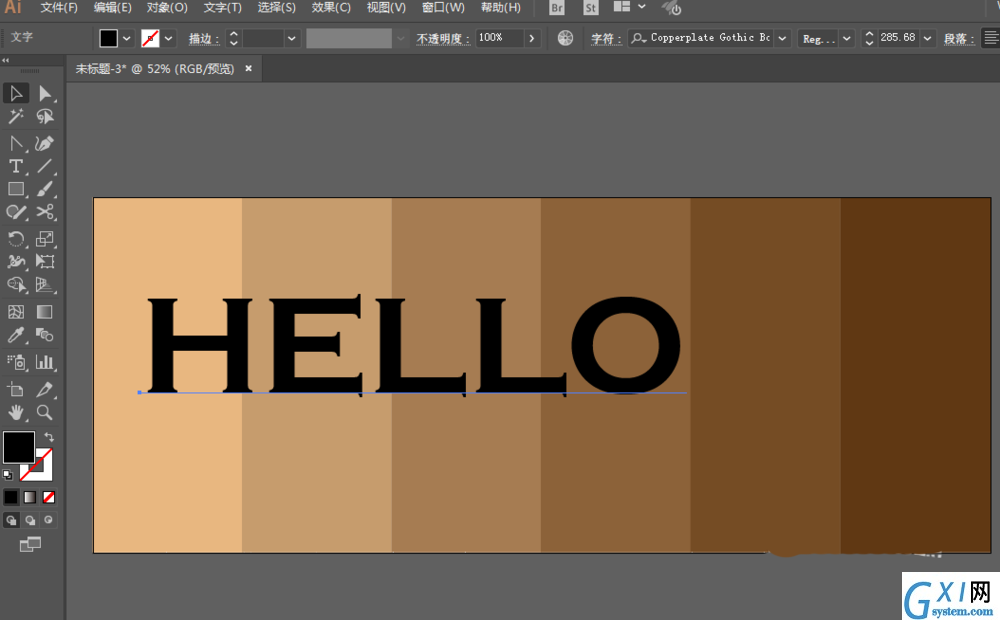
Task: Select the Rotate tool
Action: coord(16,239)
